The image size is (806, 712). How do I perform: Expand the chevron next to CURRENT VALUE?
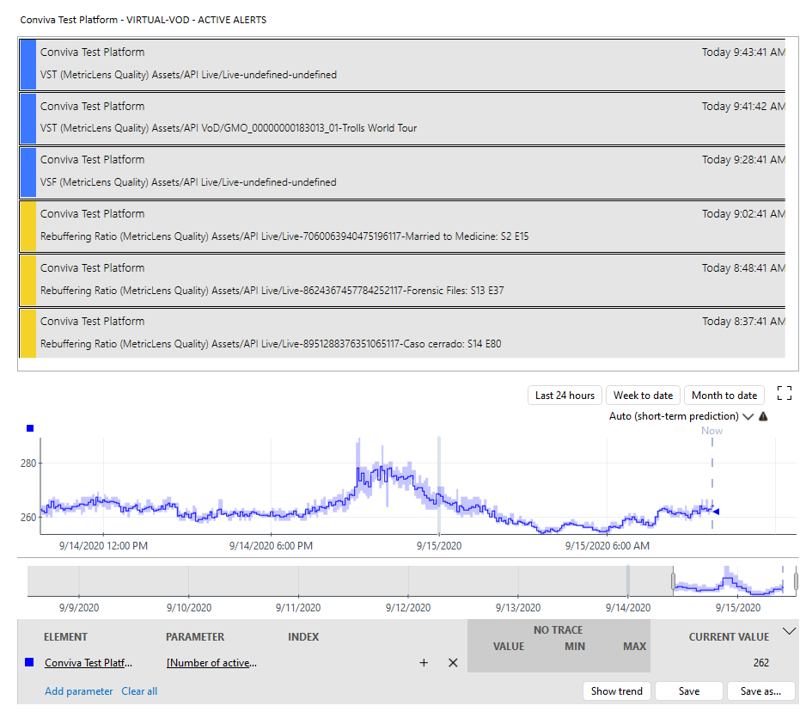[789, 631]
